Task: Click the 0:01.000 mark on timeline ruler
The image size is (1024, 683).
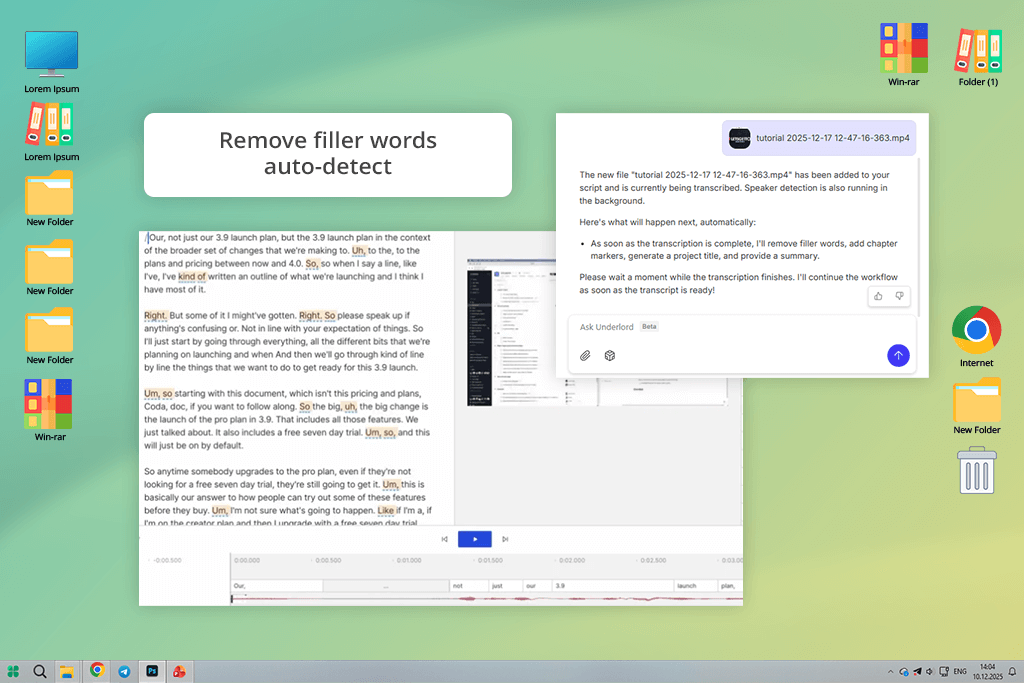Action: [408, 560]
